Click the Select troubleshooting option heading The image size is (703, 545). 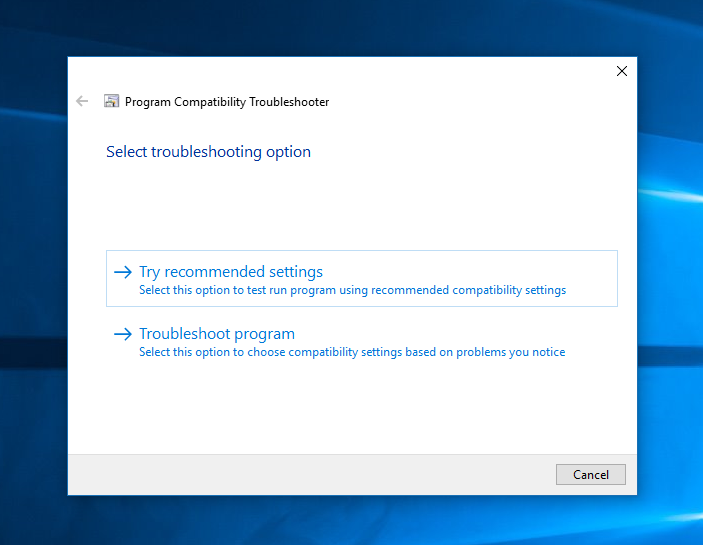[x=208, y=152]
